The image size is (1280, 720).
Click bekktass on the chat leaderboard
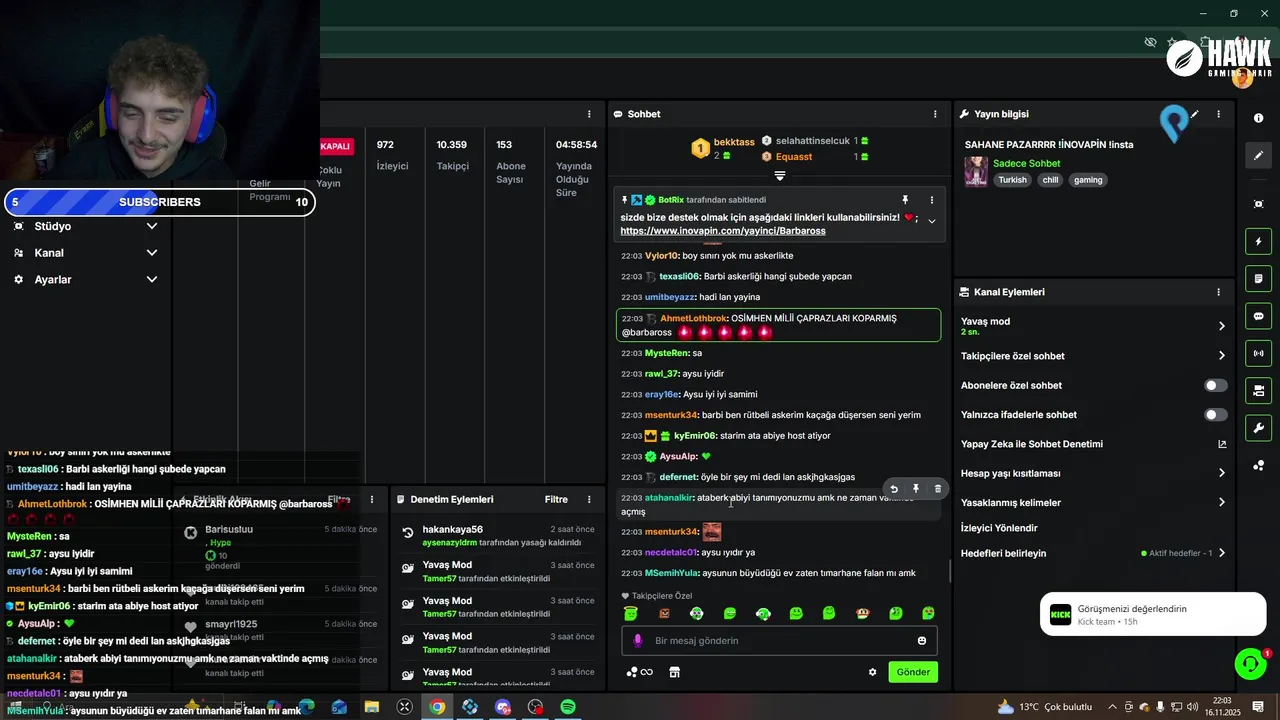(734, 142)
